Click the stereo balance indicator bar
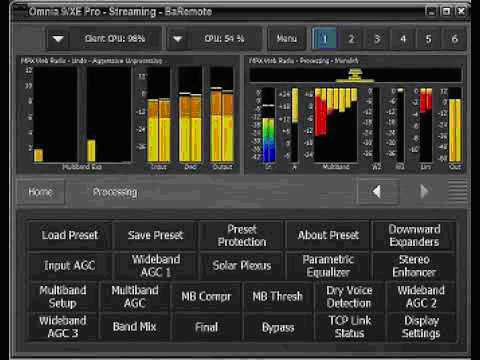Screen dimensions: 480x360 [x=355, y=75]
